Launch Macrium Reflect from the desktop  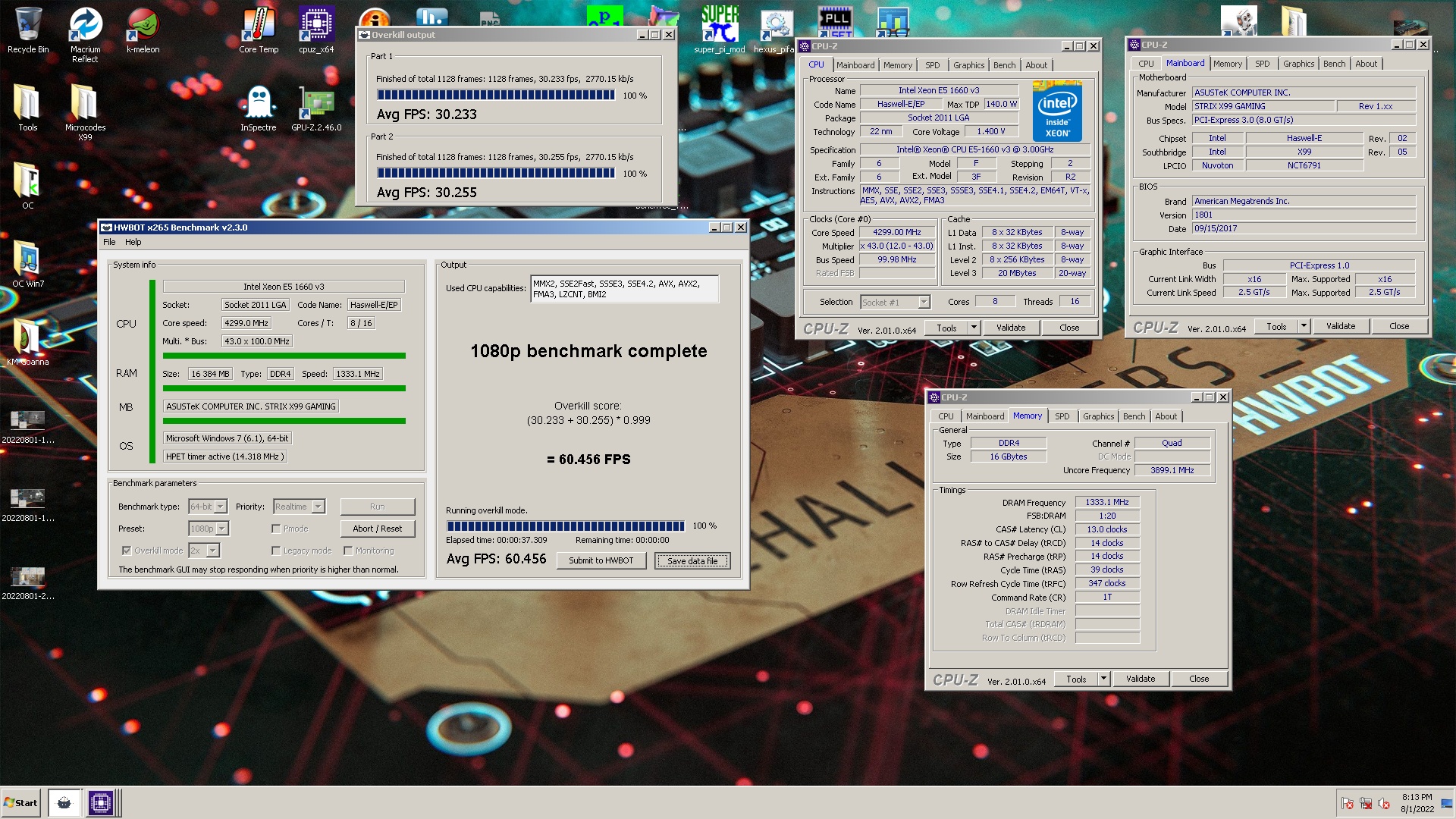(85, 34)
